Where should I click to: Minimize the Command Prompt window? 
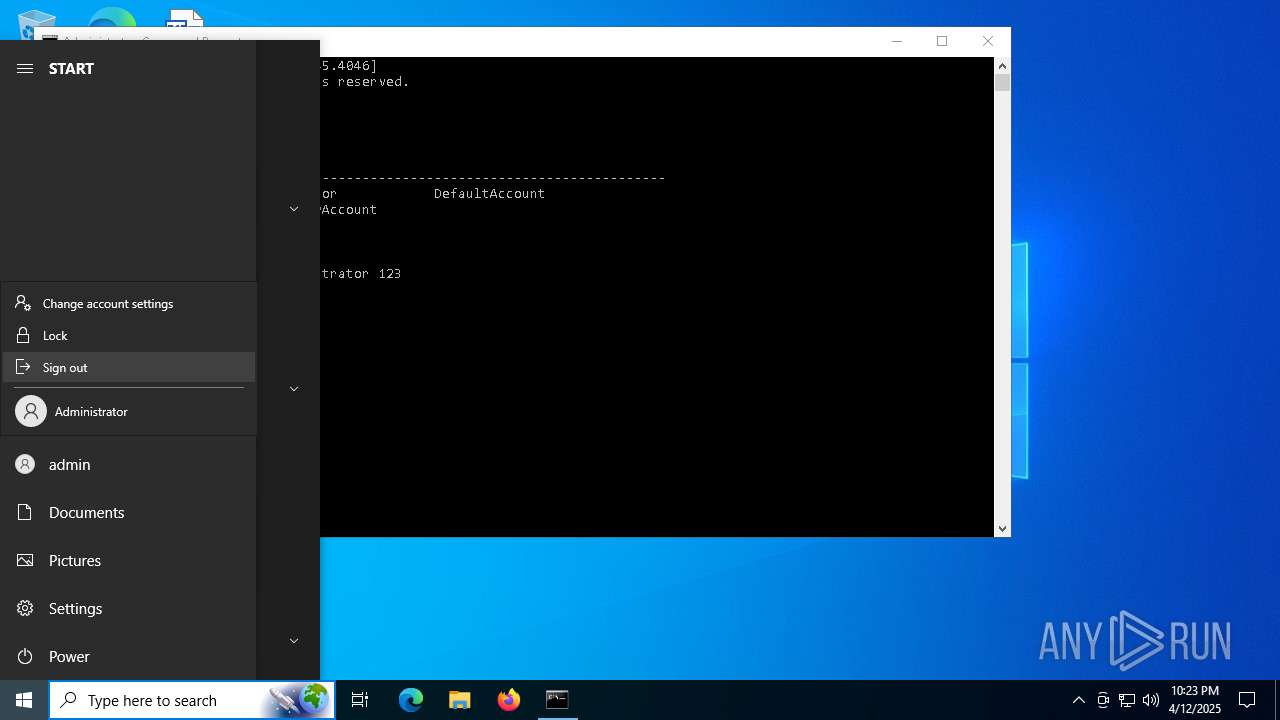coord(896,41)
